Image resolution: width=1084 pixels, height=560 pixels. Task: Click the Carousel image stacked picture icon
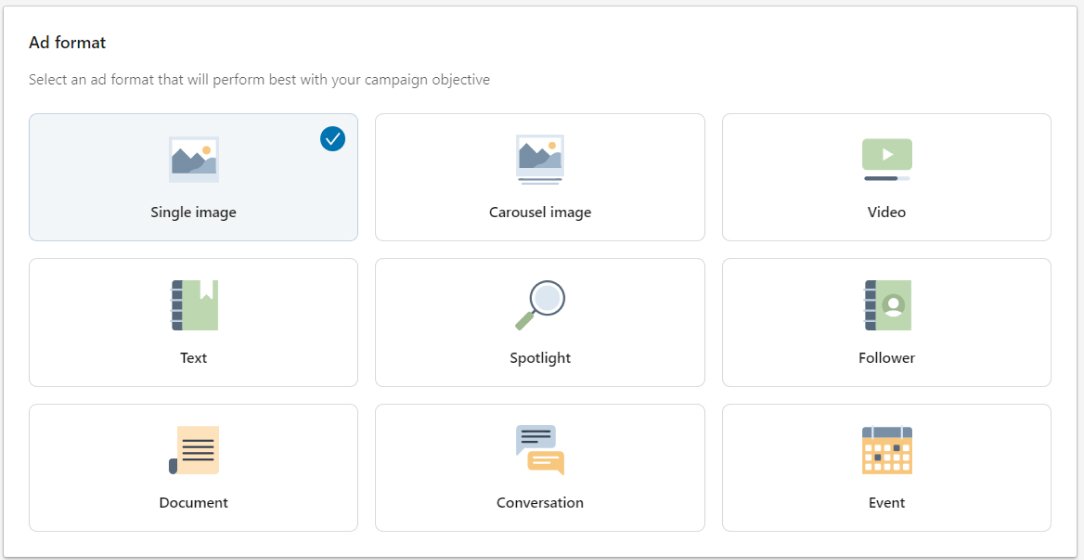pos(540,160)
